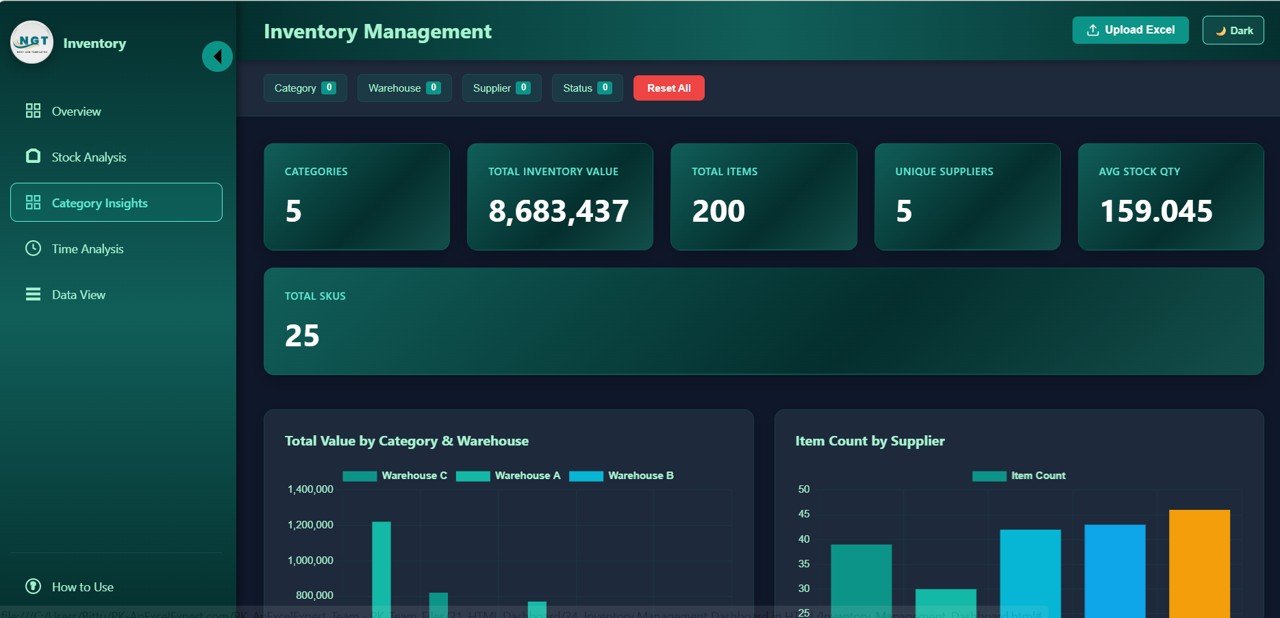Open the Category filter dropdown

coord(305,88)
